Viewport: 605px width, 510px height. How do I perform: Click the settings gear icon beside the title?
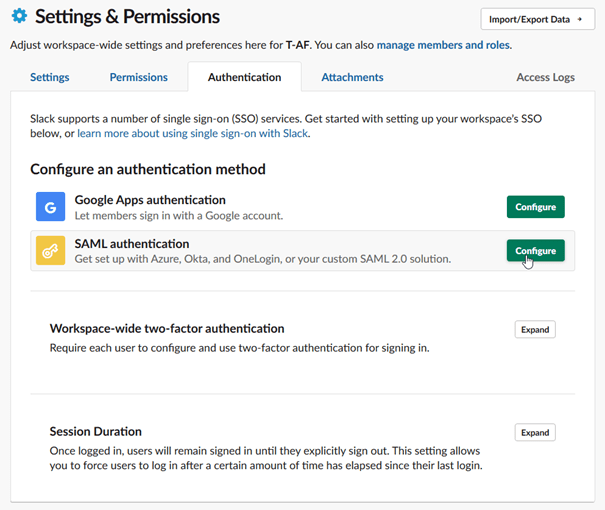(x=18, y=17)
